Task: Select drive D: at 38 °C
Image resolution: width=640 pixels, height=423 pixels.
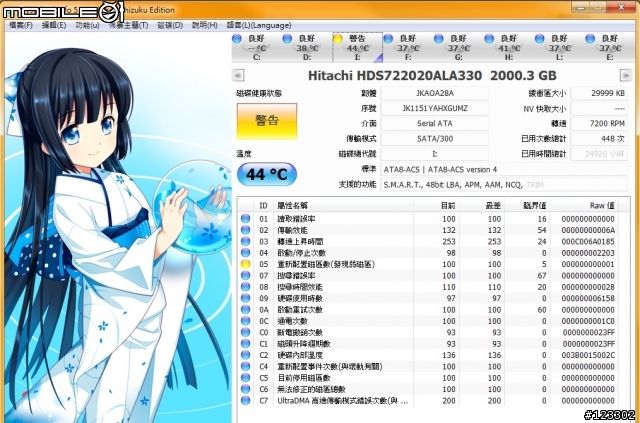Action: click(x=307, y=47)
